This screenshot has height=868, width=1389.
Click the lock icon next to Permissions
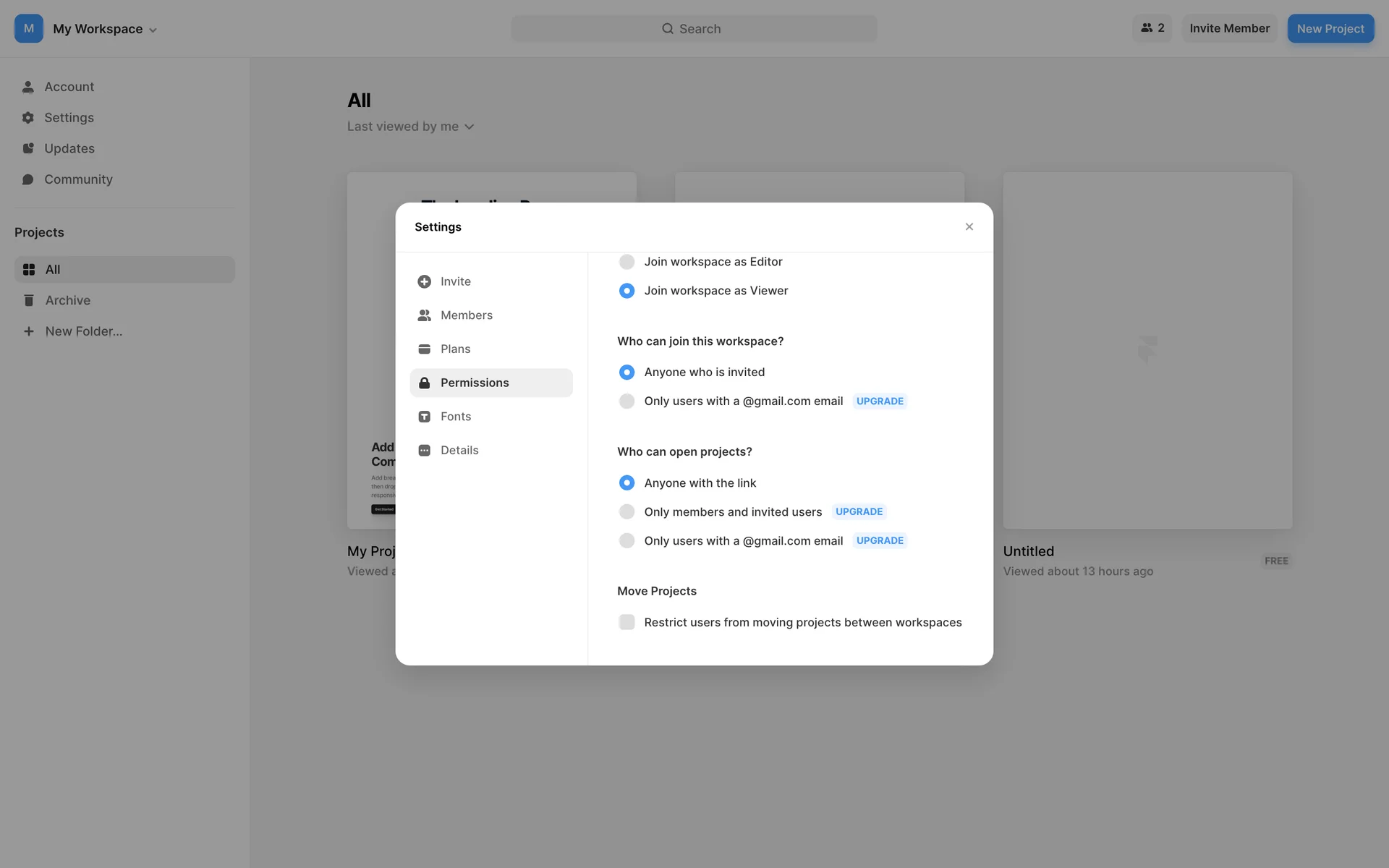(x=425, y=383)
